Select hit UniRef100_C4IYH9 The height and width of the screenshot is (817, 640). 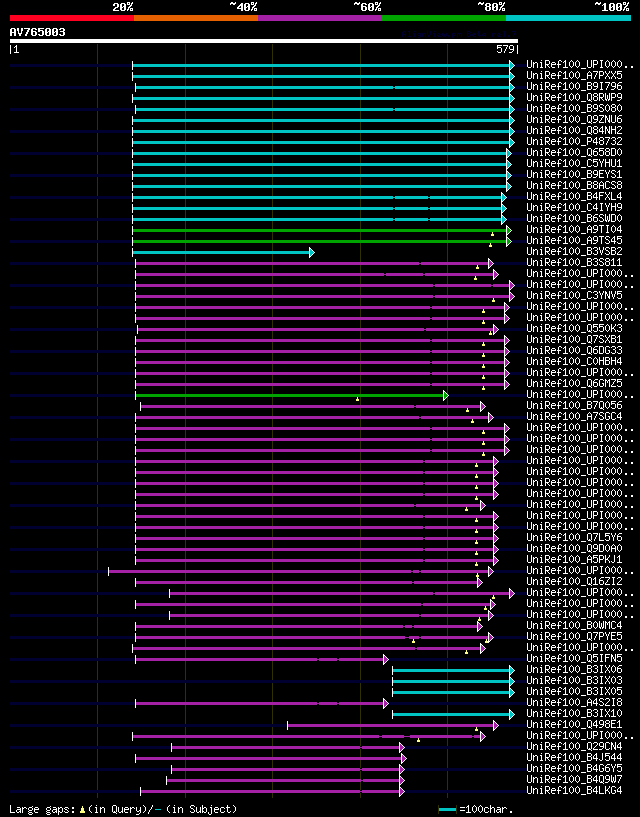coord(574,207)
